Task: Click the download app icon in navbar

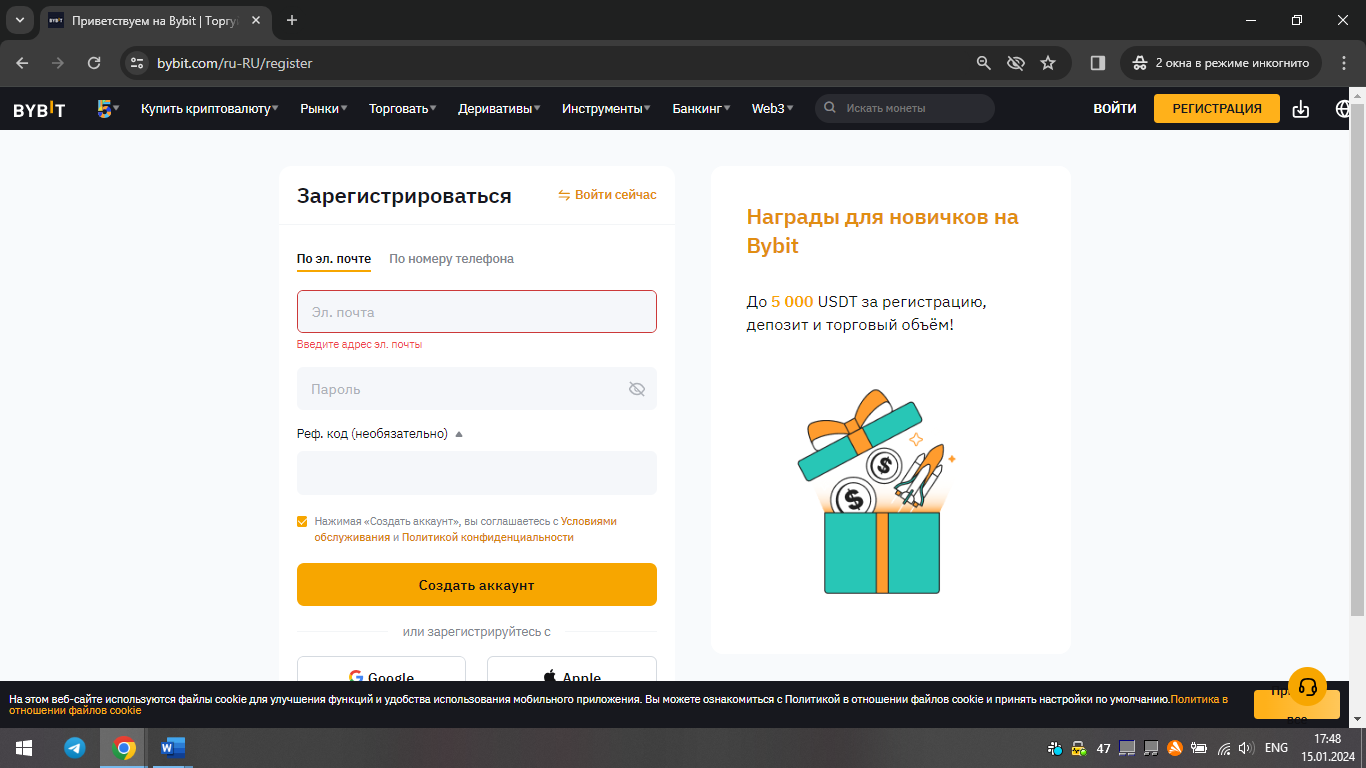Action: coord(1301,109)
